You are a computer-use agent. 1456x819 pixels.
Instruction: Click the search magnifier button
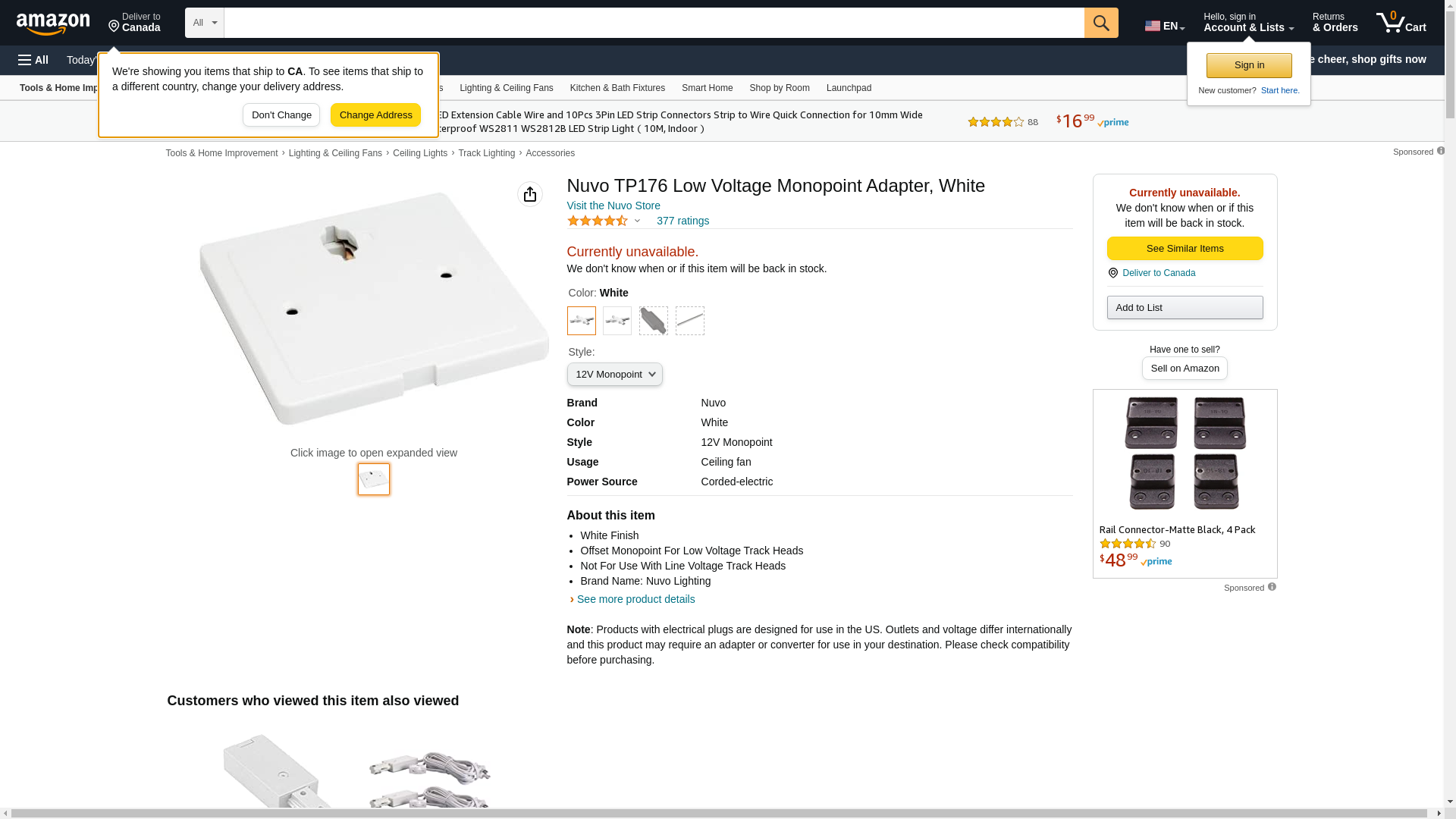(1101, 23)
